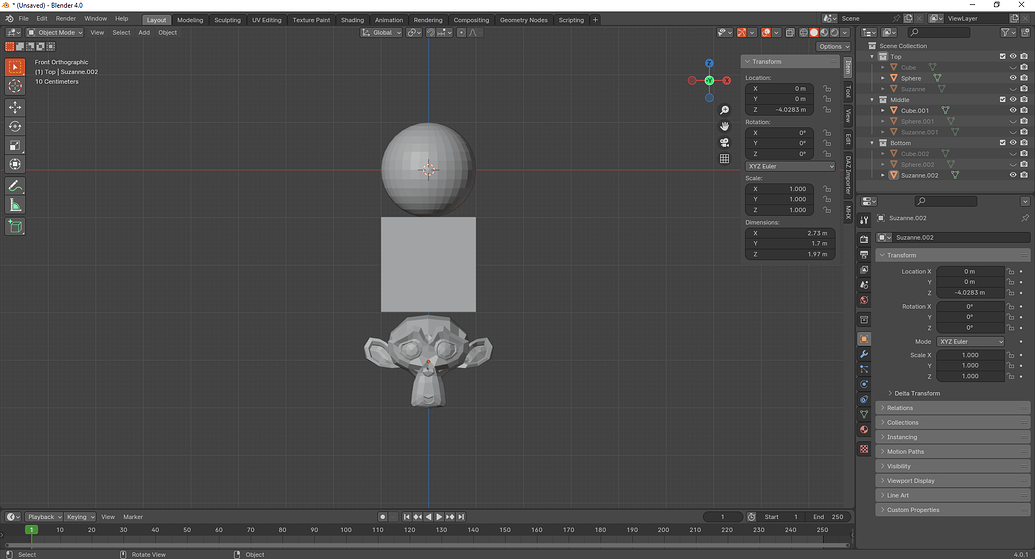
Task: Click the viewport zoom magnifier icon
Action: tap(724, 110)
